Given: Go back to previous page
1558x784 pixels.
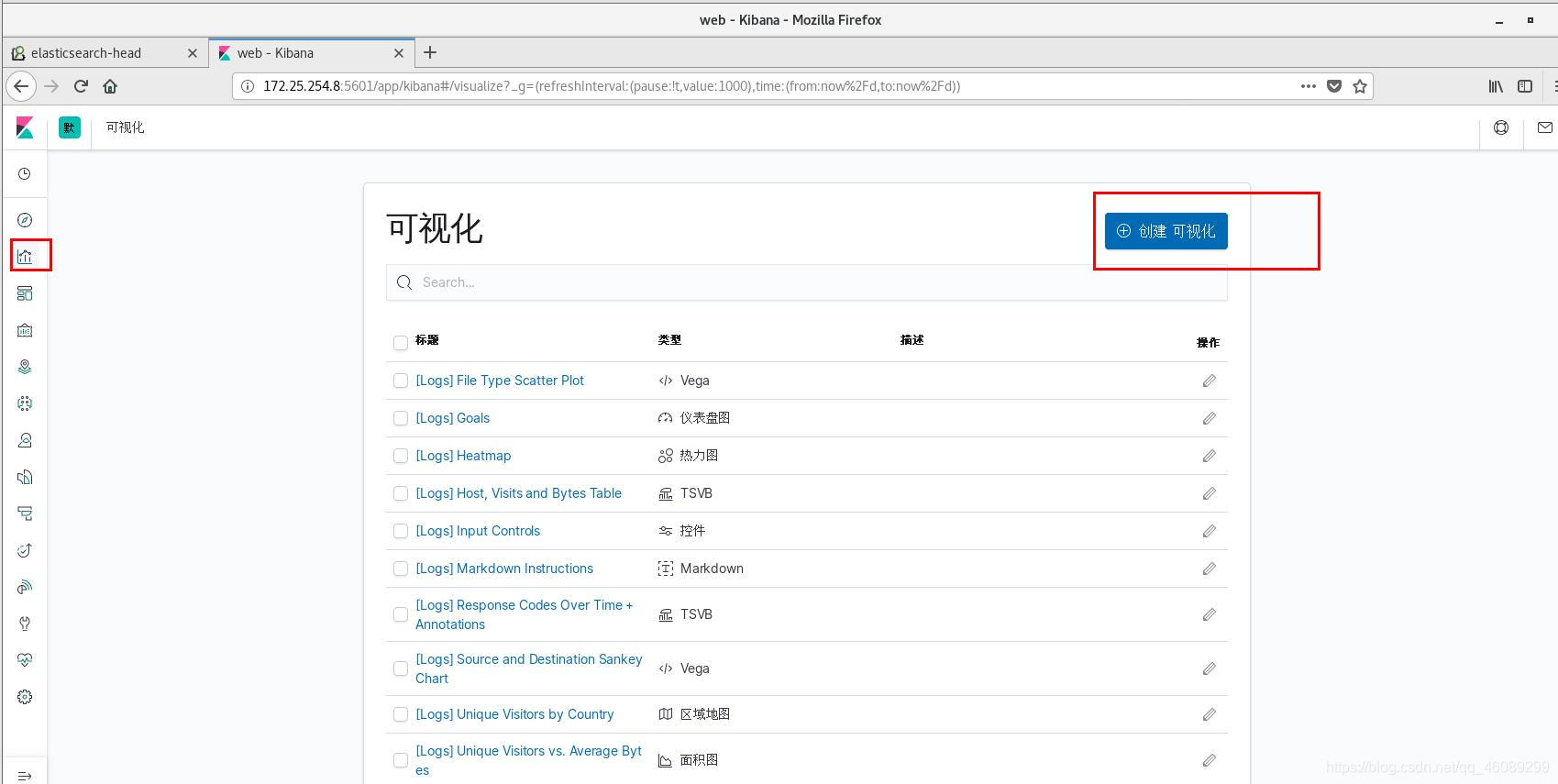Looking at the screenshot, I should click(21, 86).
